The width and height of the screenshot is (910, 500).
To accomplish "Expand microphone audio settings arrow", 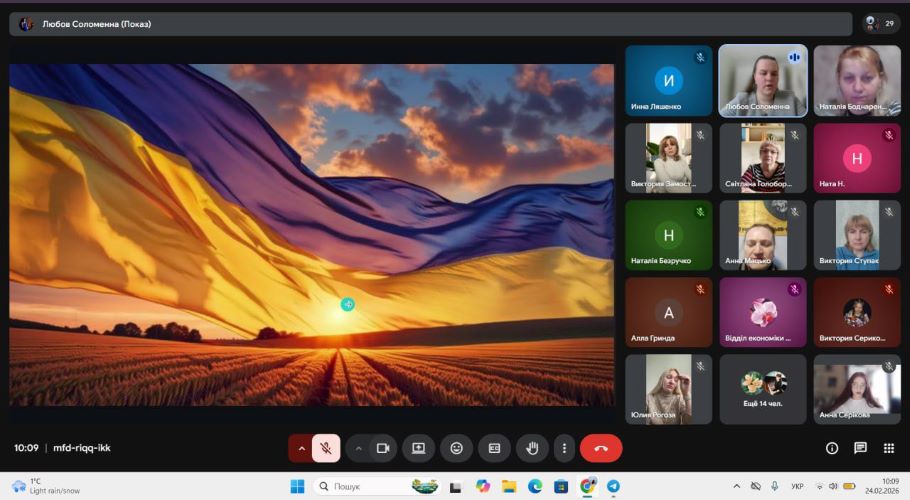I will [301, 448].
